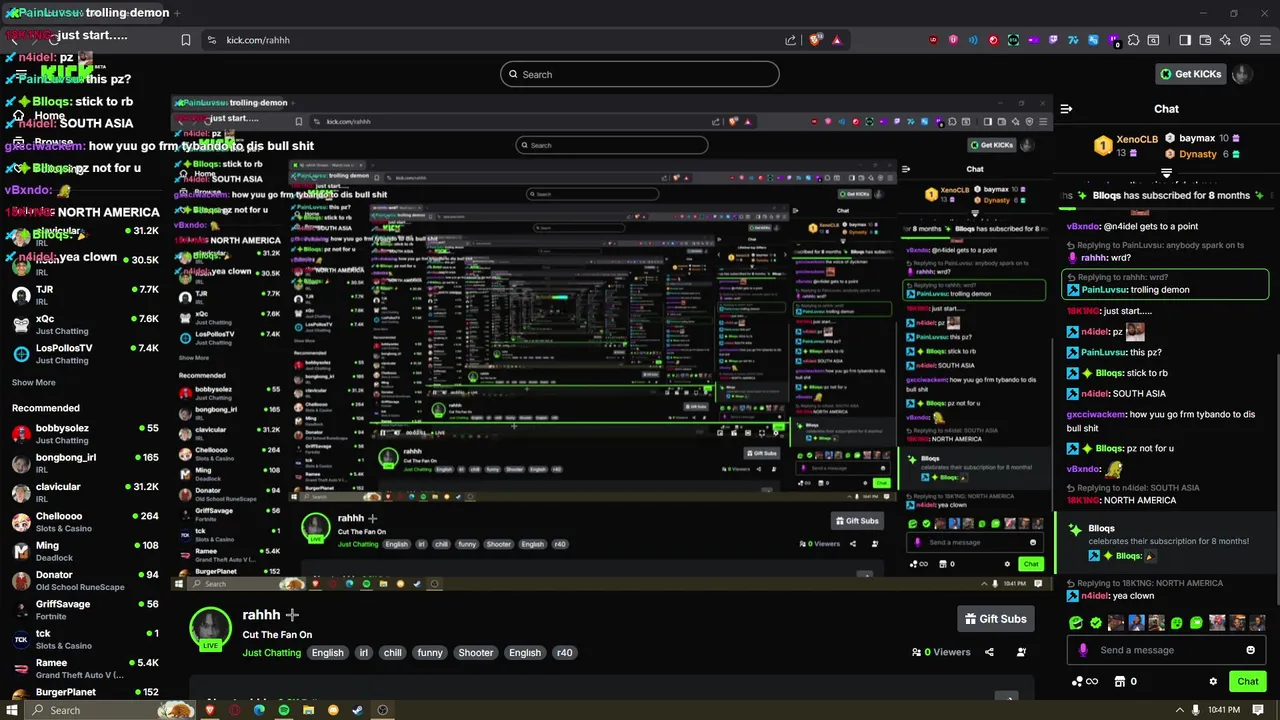1280x720 pixels.
Task: Send message with green Chat button
Action: click(x=1247, y=681)
